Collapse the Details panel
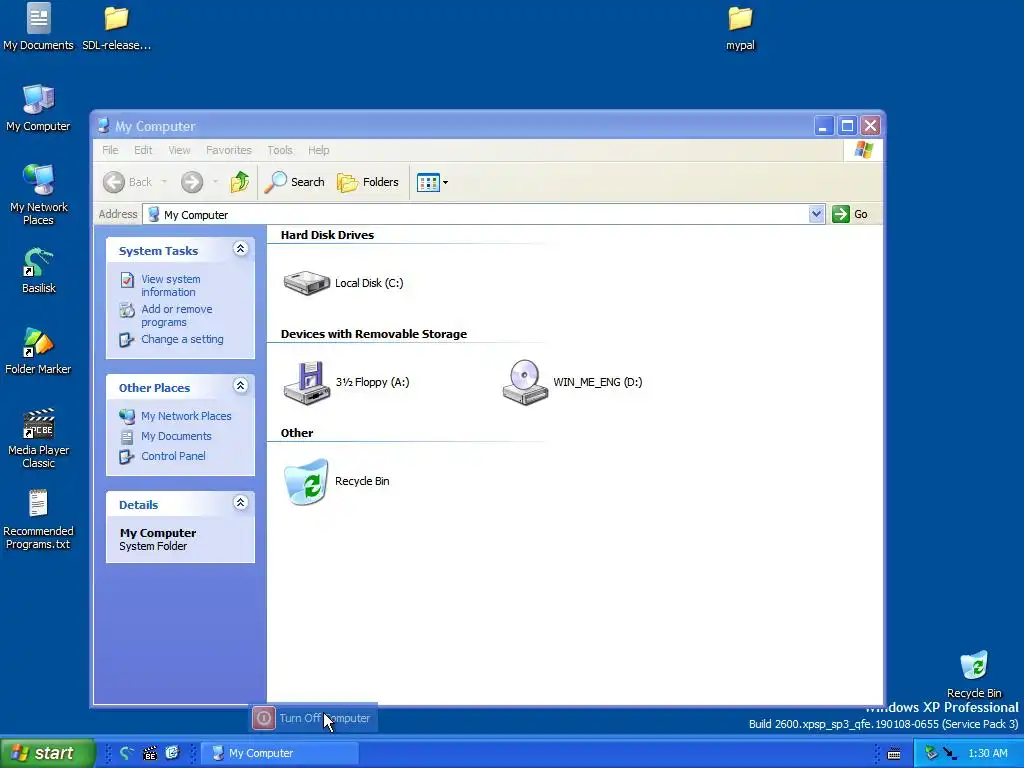Image resolution: width=1024 pixels, height=768 pixels. [x=240, y=502]
